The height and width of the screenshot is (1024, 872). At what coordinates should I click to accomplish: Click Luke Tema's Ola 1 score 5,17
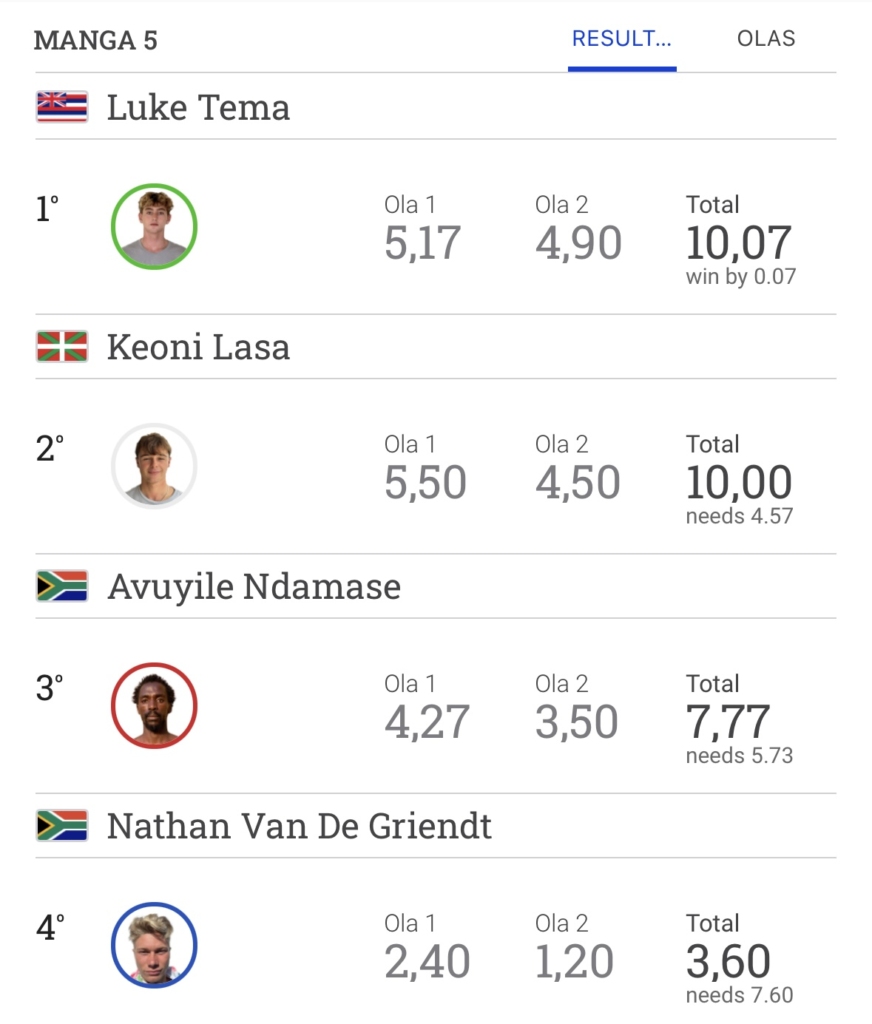(422, 243)
